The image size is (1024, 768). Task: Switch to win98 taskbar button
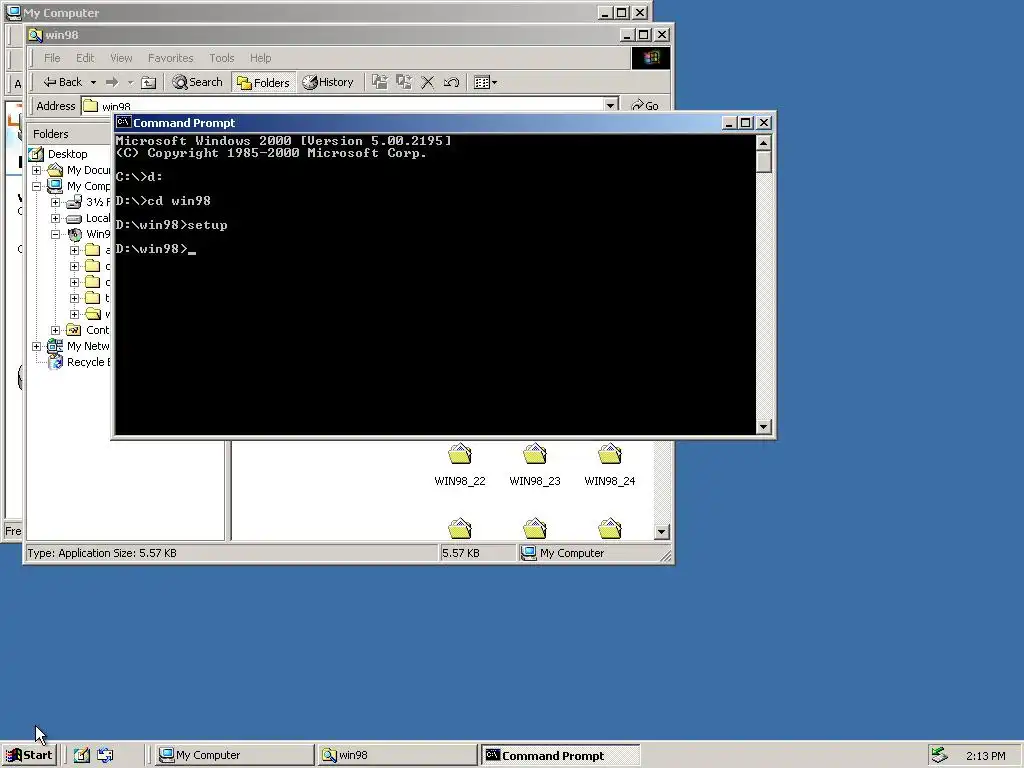(397, 755)
